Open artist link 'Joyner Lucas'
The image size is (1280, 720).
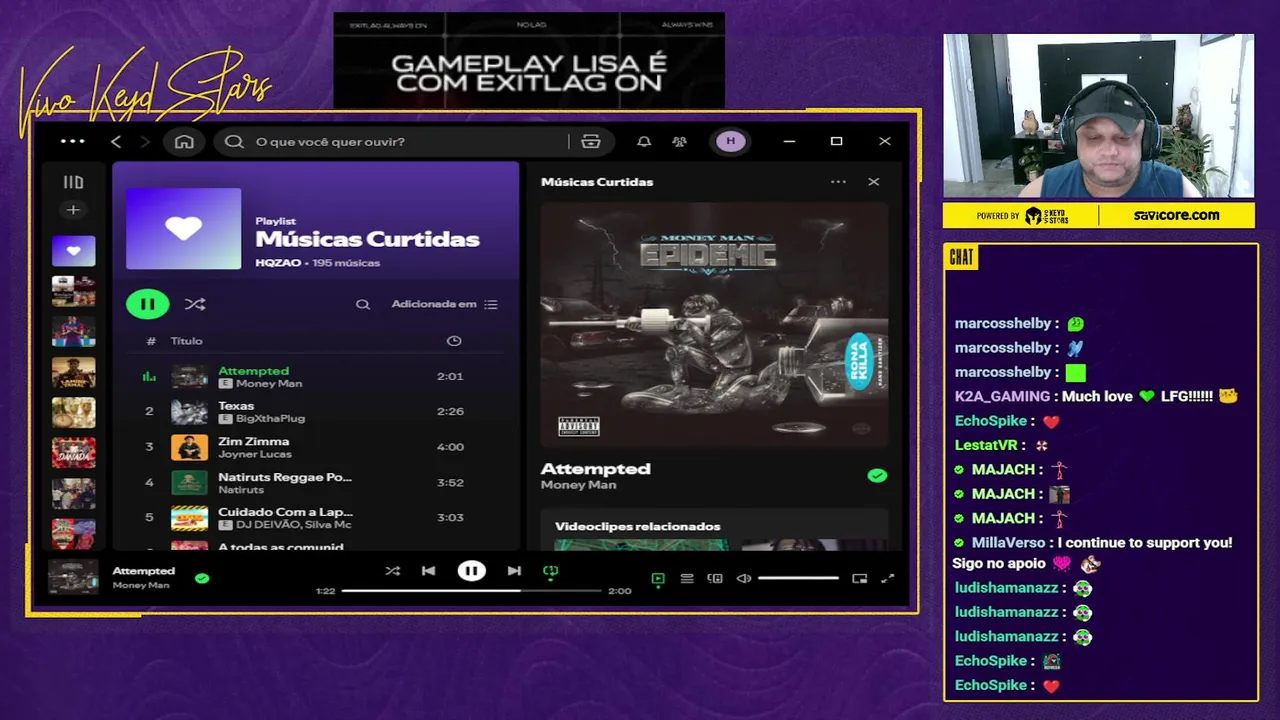click(x=255, y=454)
